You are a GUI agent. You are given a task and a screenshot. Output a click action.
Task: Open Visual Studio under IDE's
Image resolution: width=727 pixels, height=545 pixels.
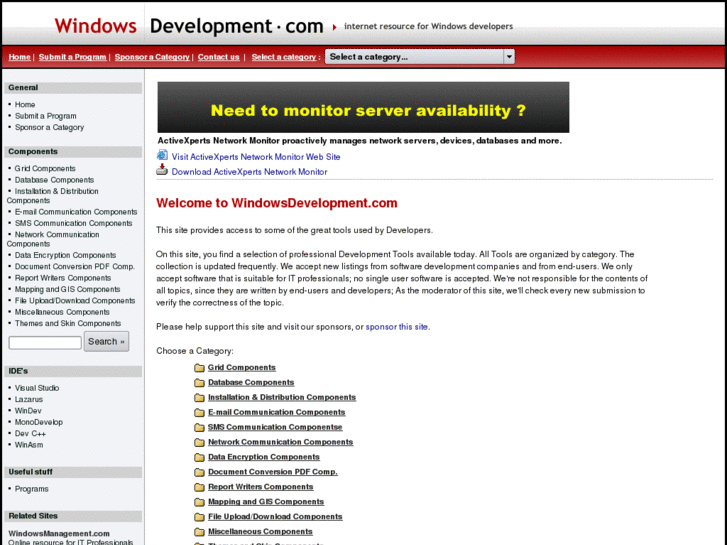(37, 388)
